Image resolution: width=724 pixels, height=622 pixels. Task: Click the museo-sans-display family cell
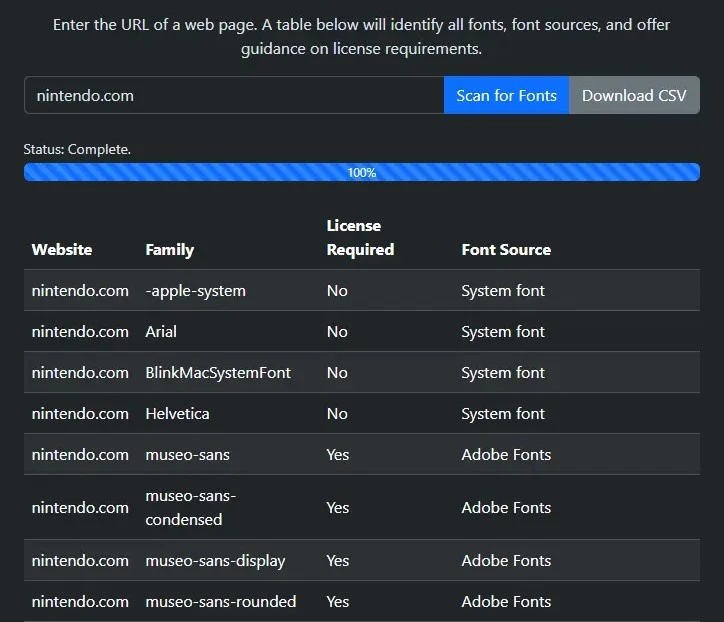215,561
